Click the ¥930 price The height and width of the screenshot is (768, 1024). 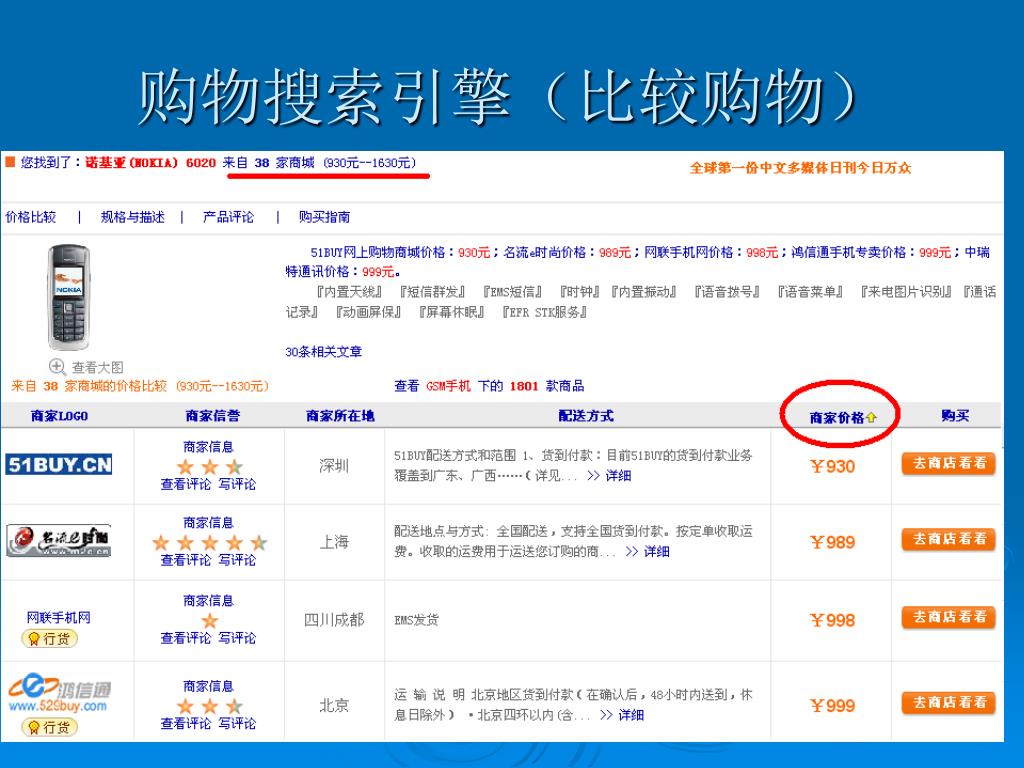coord(833,466)
